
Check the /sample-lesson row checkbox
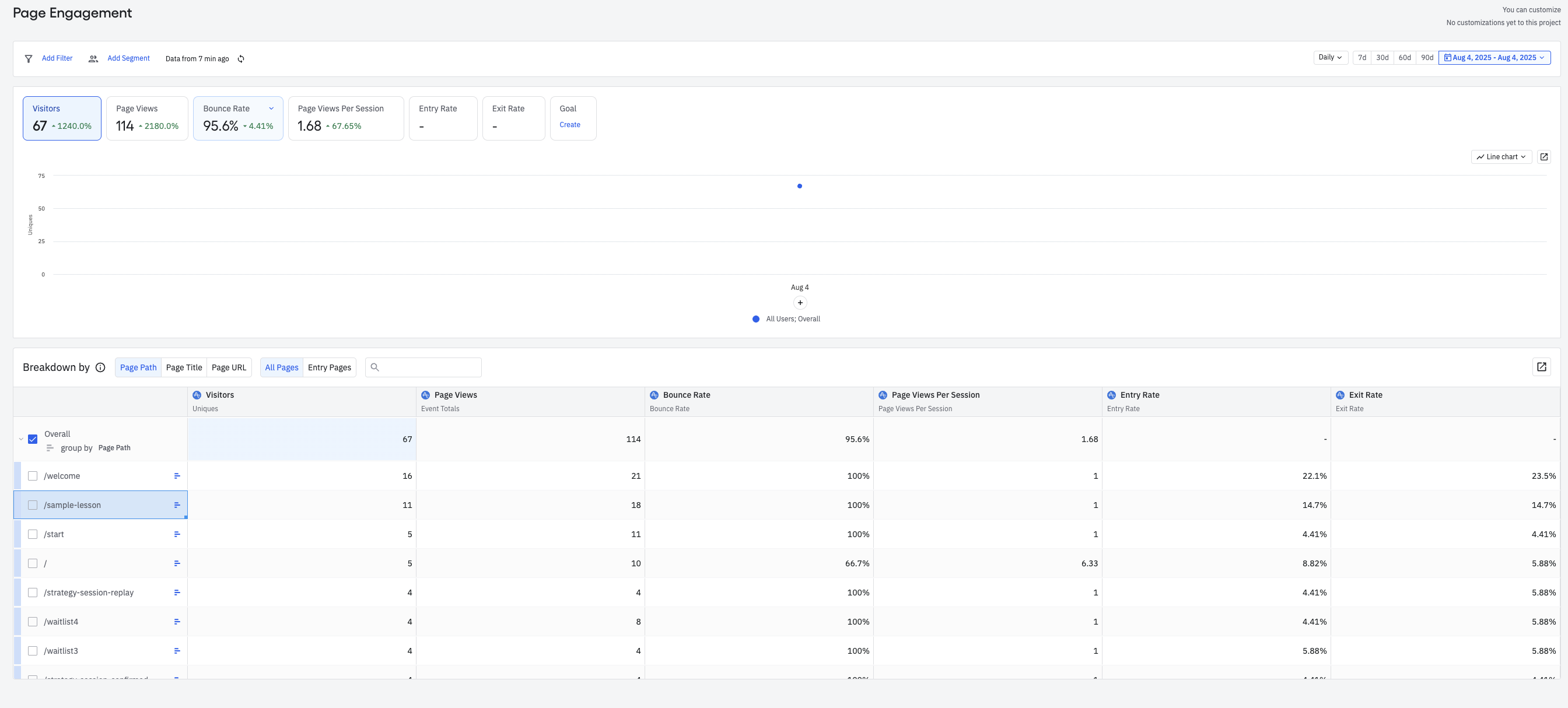tap(33, 505)
